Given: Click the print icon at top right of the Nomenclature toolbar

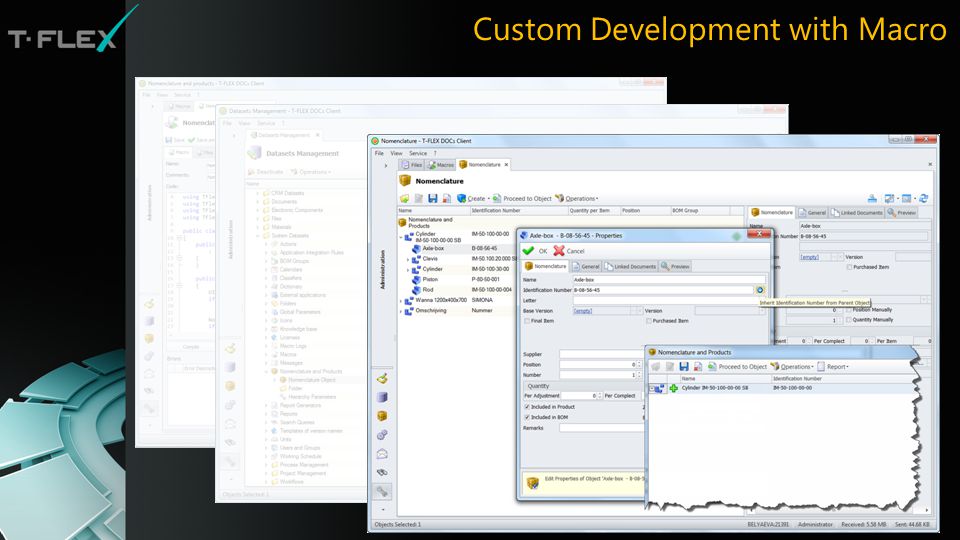Looking at the screenshot, I should point(872,198).
